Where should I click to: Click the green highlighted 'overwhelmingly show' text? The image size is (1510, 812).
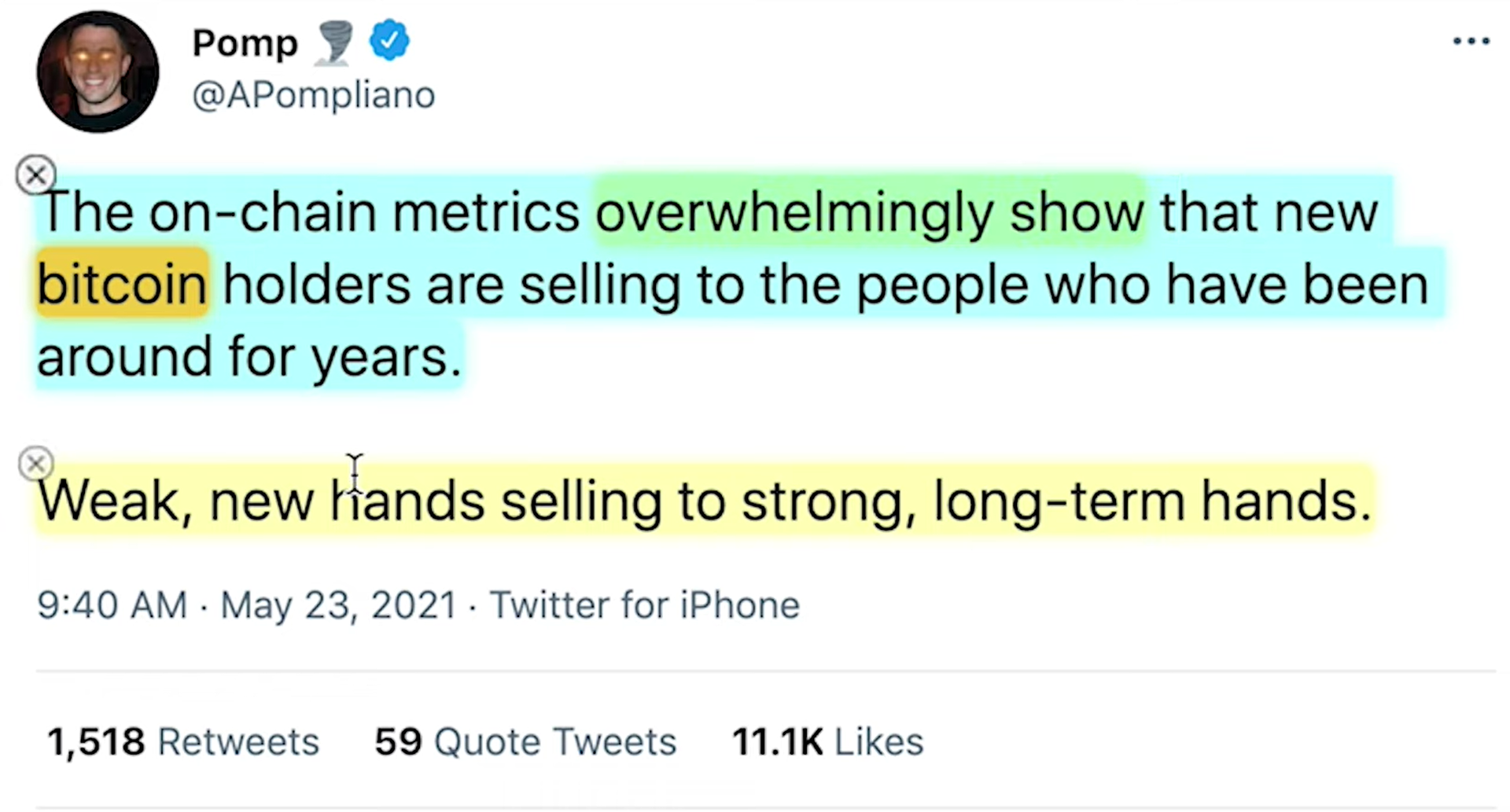870,212
